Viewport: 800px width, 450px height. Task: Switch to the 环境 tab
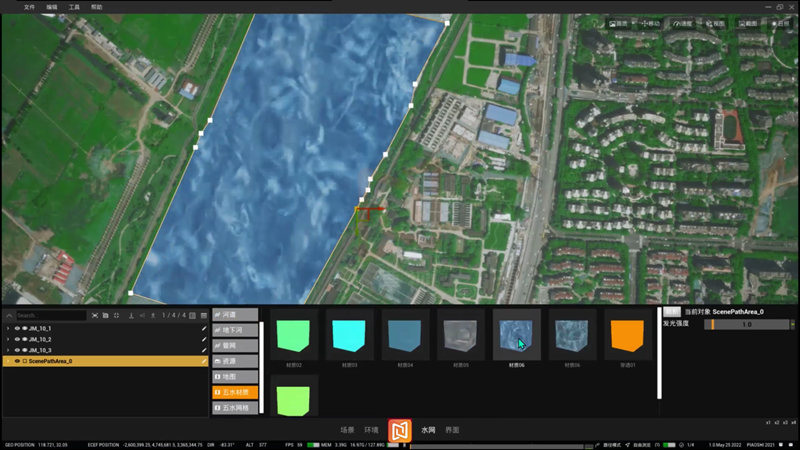pos(371,429)
